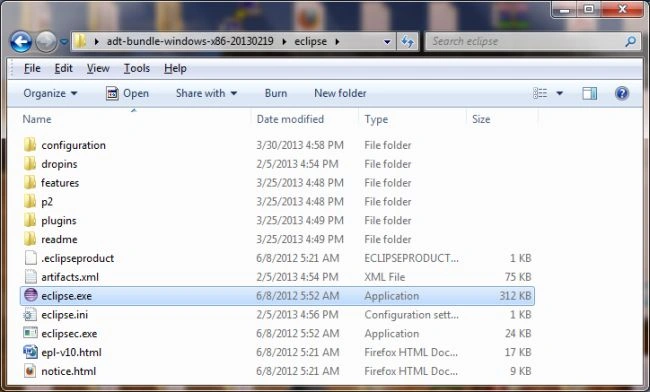This screenshot has height=392, width=650.
Task: Open More view options arrow
Action: (x=559, y=93)
